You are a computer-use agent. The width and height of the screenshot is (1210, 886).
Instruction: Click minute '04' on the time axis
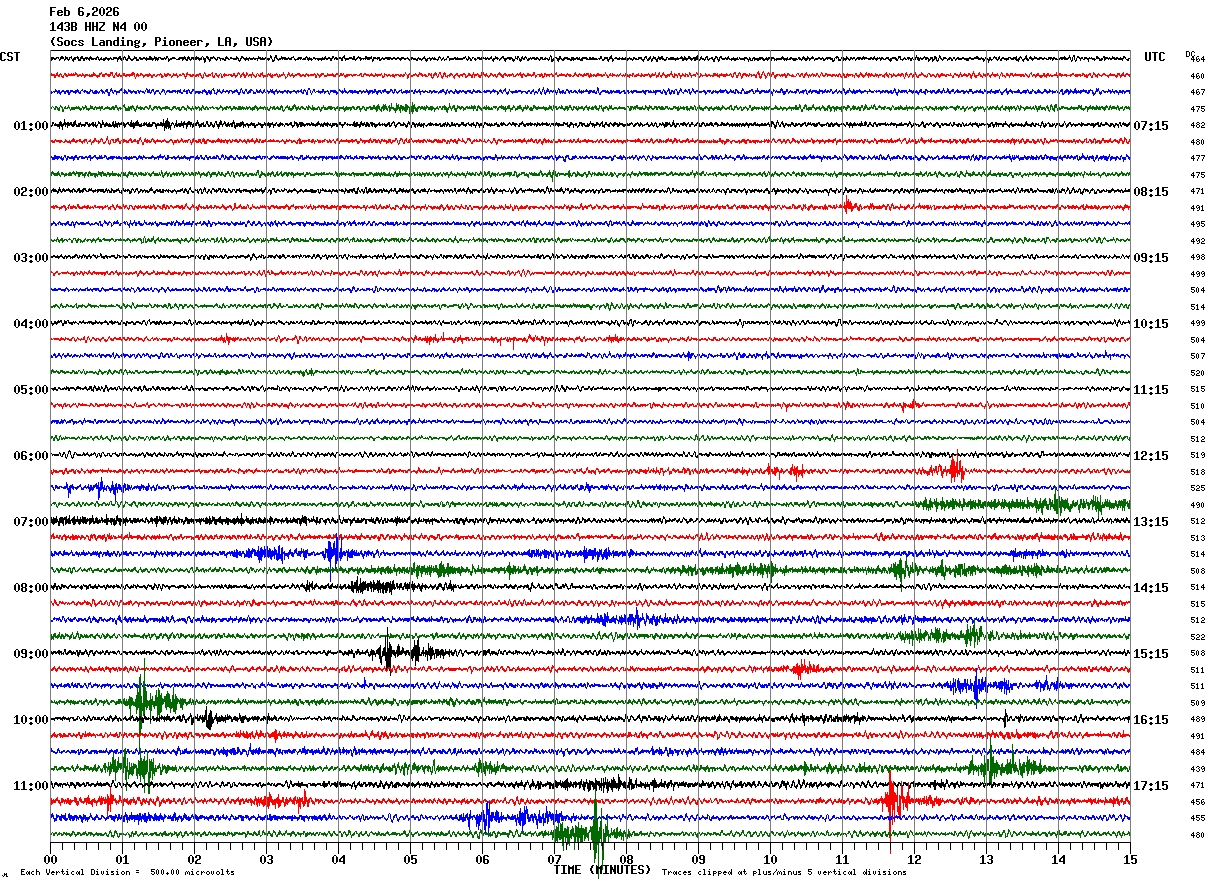338,860
